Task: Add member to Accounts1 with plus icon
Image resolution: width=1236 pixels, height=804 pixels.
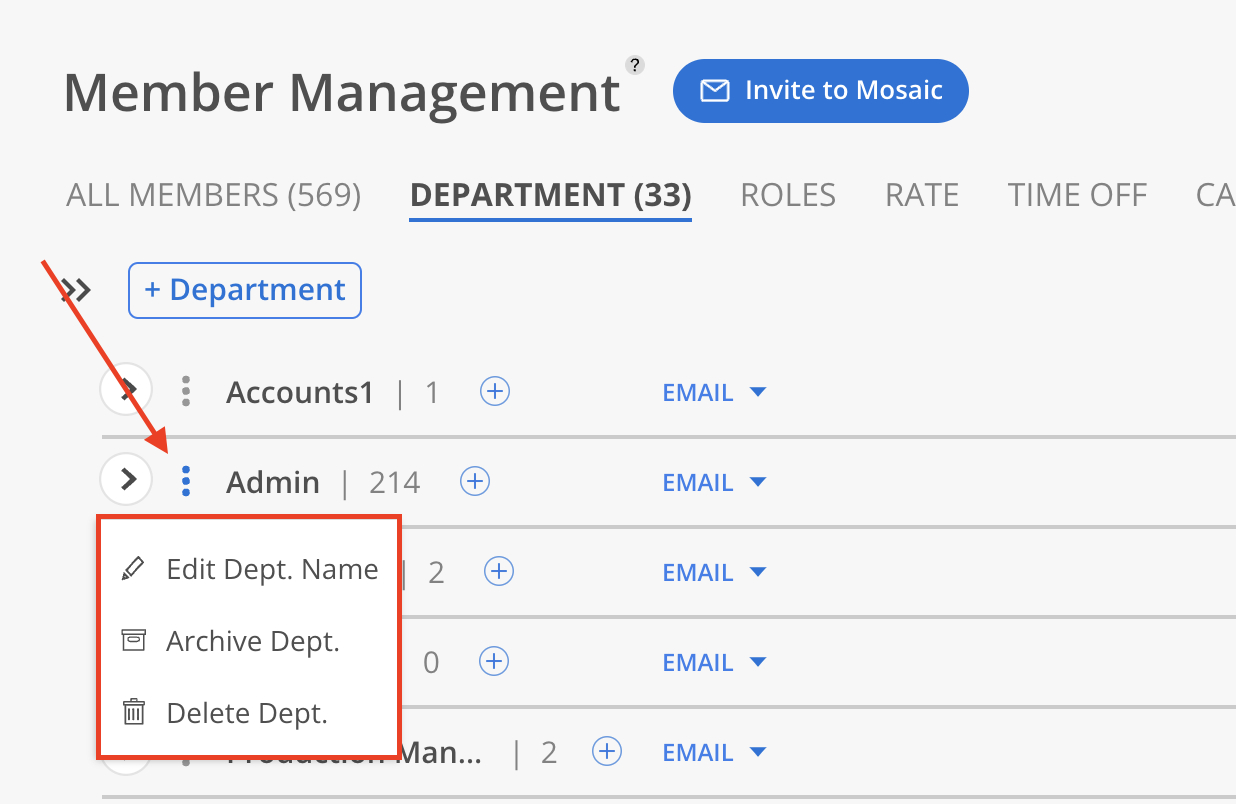Action: pos(495,391)
